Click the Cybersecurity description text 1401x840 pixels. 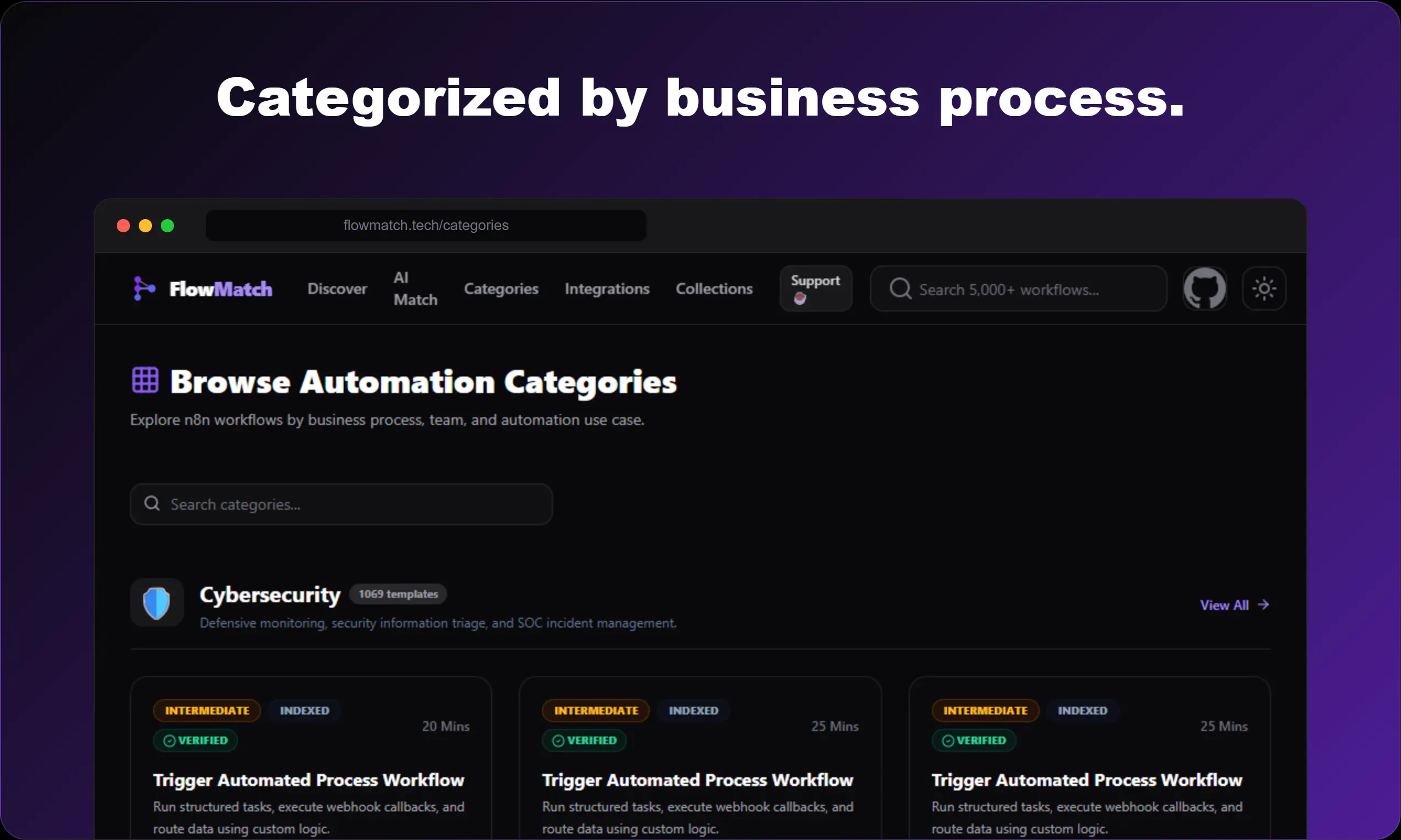click(438, 623)
